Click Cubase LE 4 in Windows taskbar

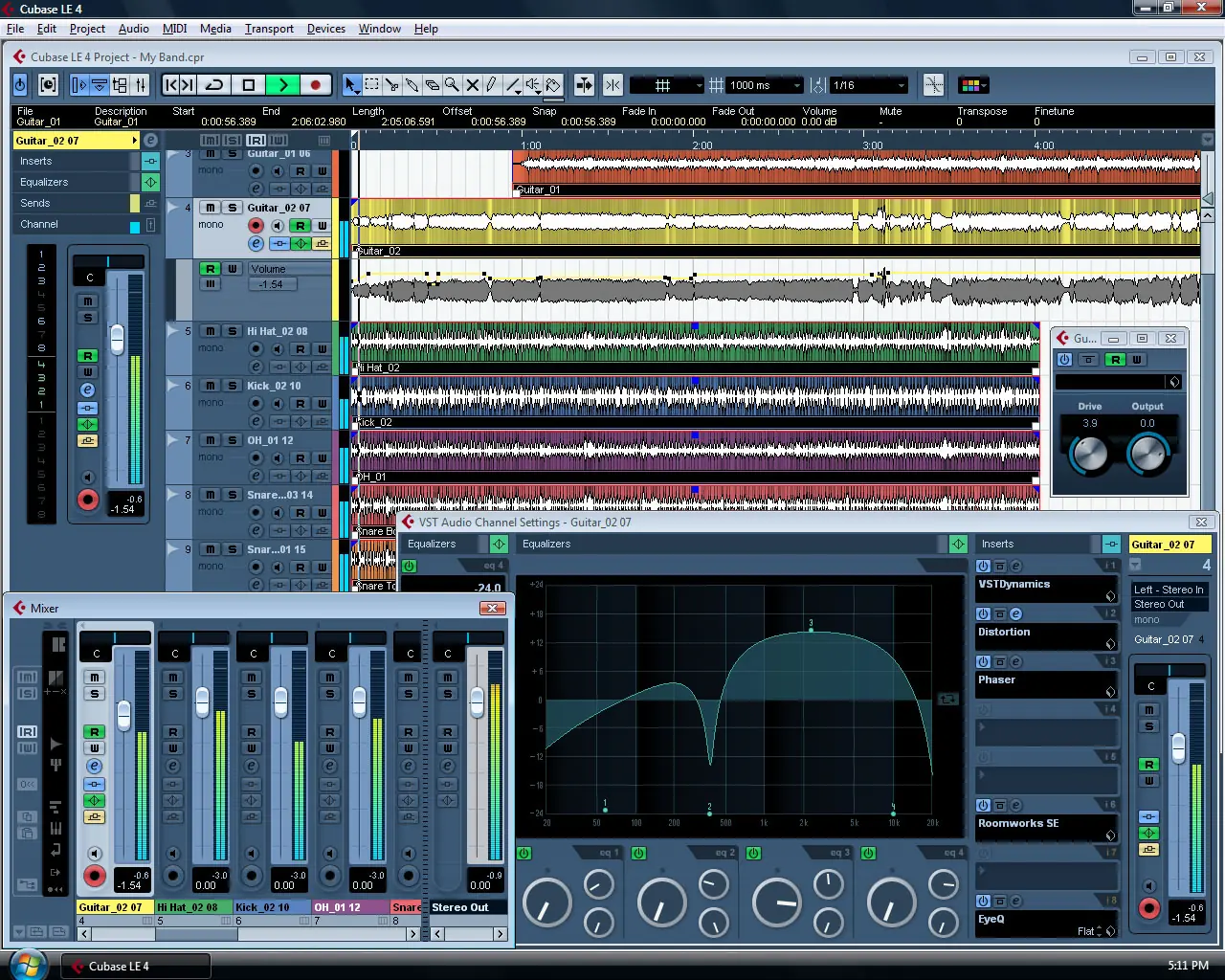point(136,966)
